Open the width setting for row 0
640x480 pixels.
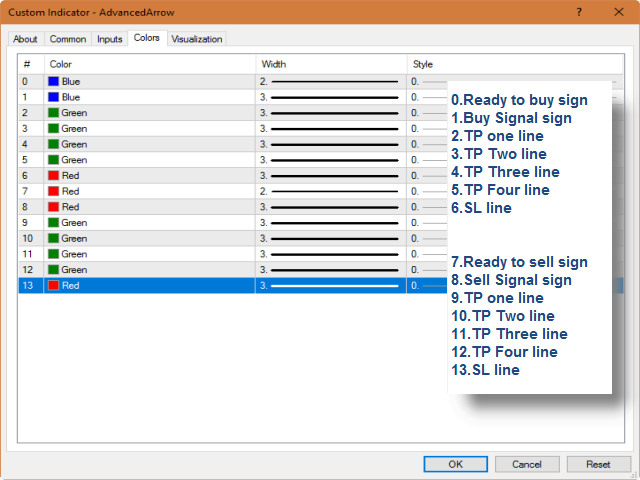(330, 81)
